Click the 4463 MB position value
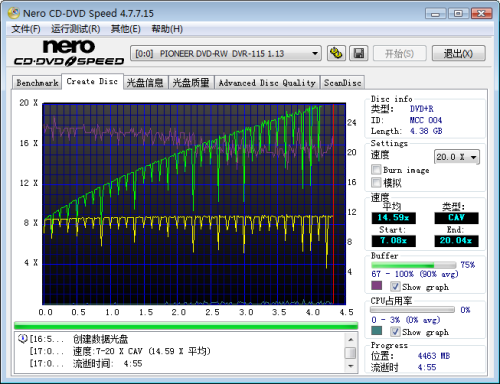Screen dimensions: 500x384 pyautogui.click(x=434, y=356)
